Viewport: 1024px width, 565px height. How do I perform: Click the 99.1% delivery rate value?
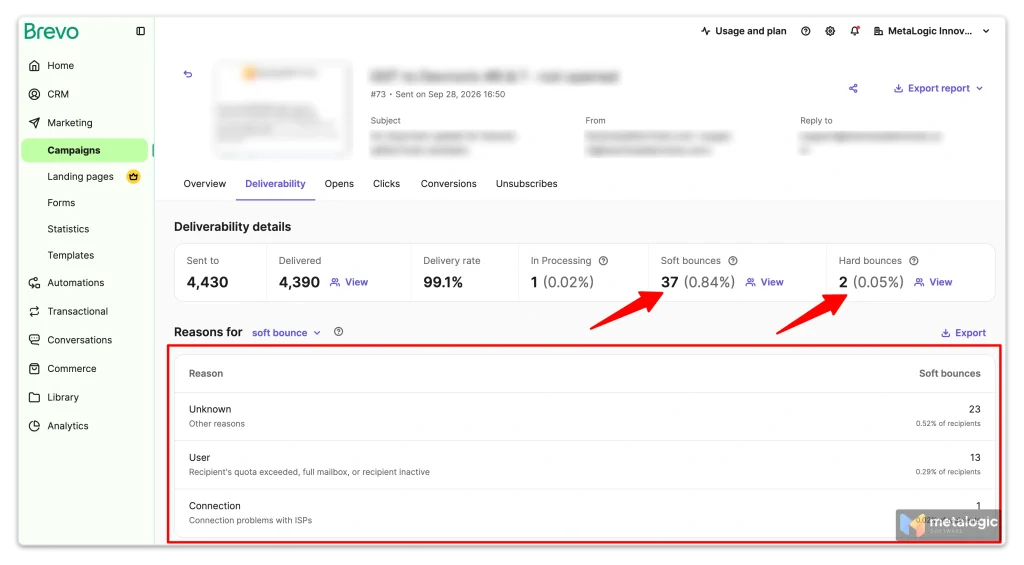click(443, 282)
